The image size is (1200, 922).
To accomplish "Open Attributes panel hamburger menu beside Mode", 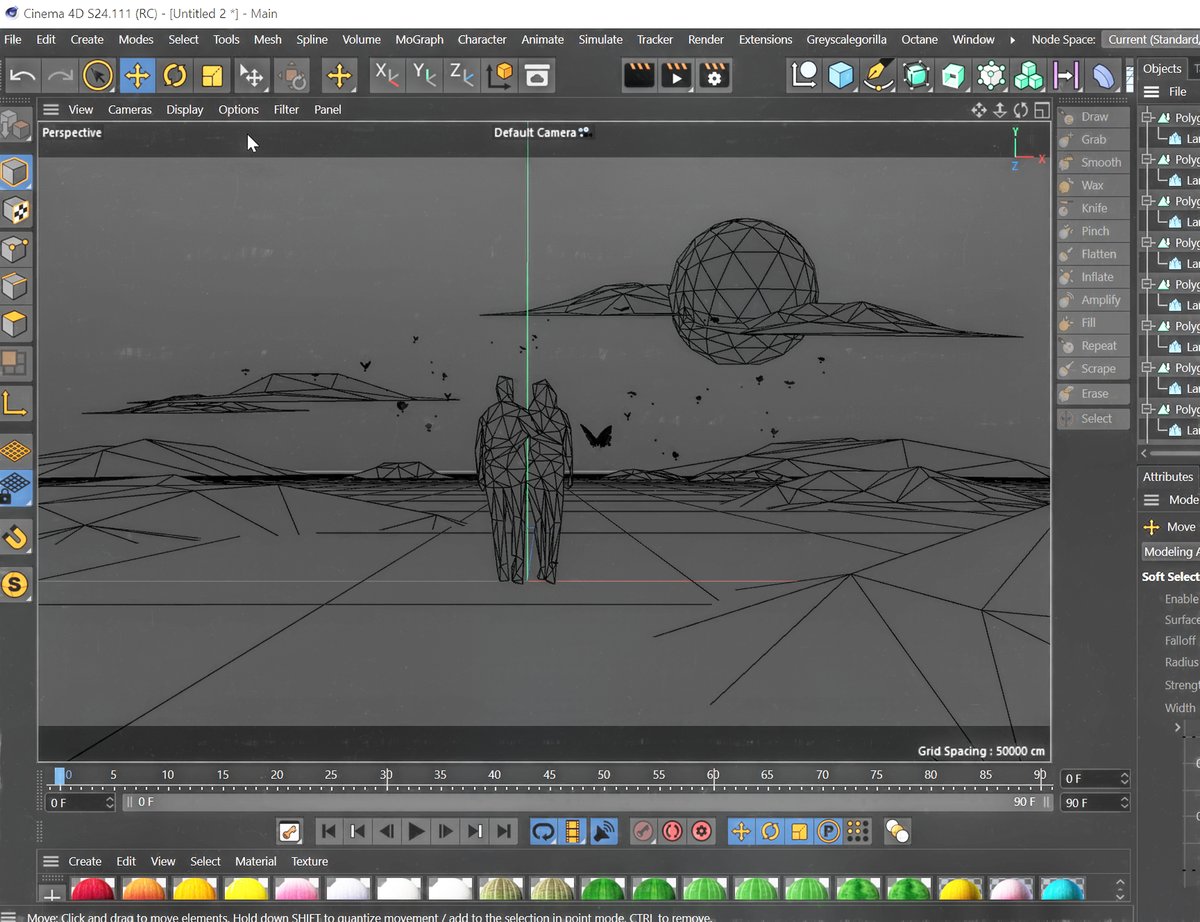I will 1152,499.
